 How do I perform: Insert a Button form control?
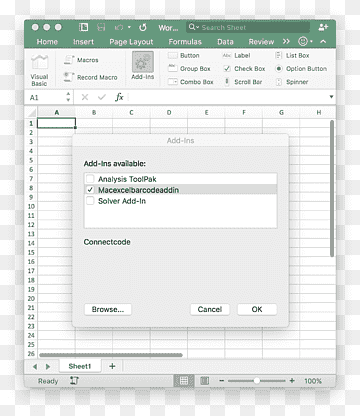pos(183,55)
